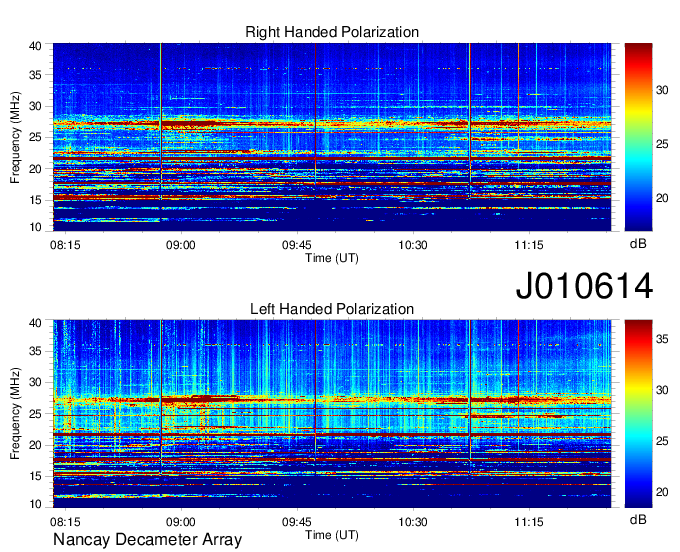
Task: Click the bottom colorbar 'dB' unit label
Action: pos(638,520)
